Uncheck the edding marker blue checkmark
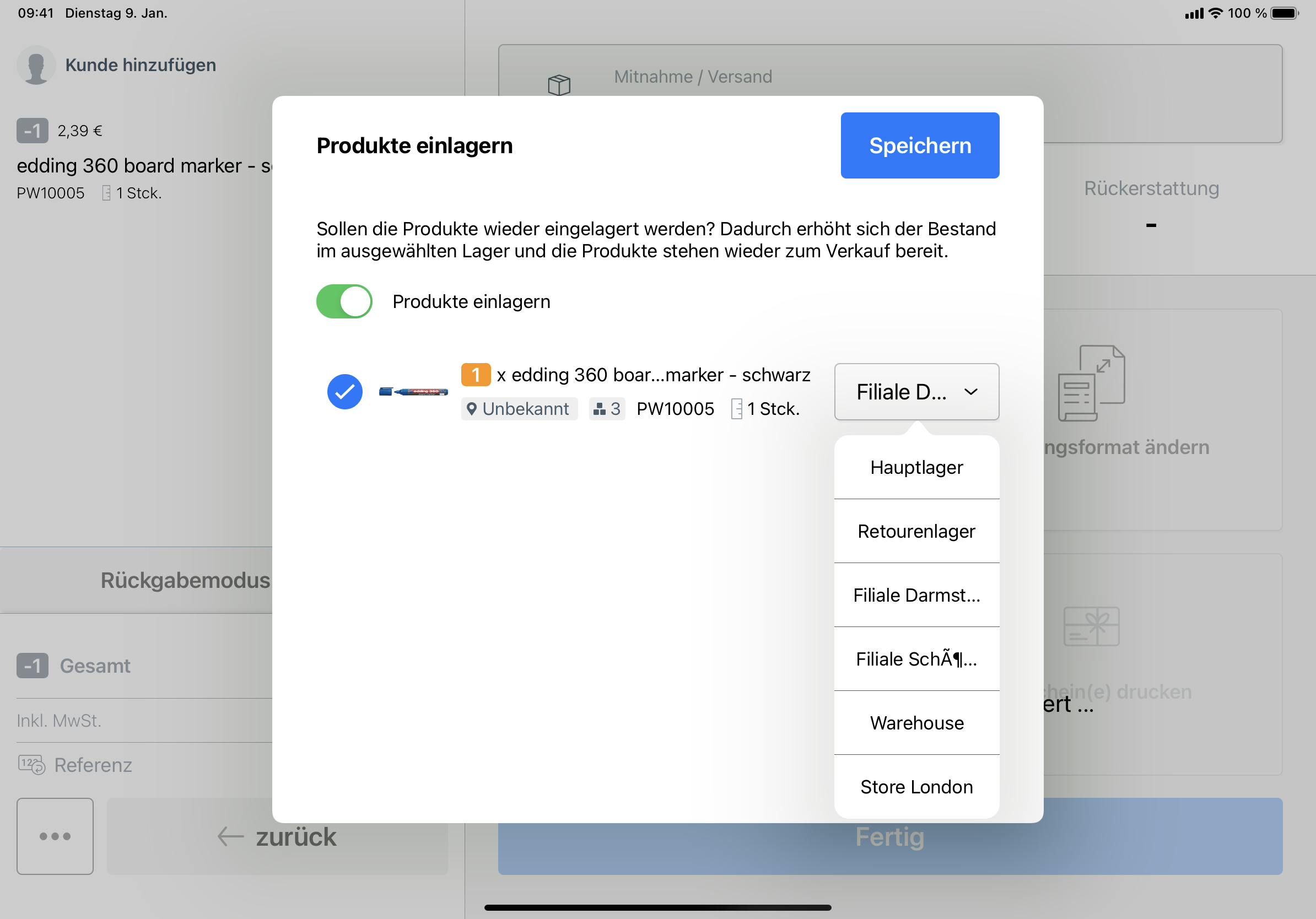 [x=344, y=392]
